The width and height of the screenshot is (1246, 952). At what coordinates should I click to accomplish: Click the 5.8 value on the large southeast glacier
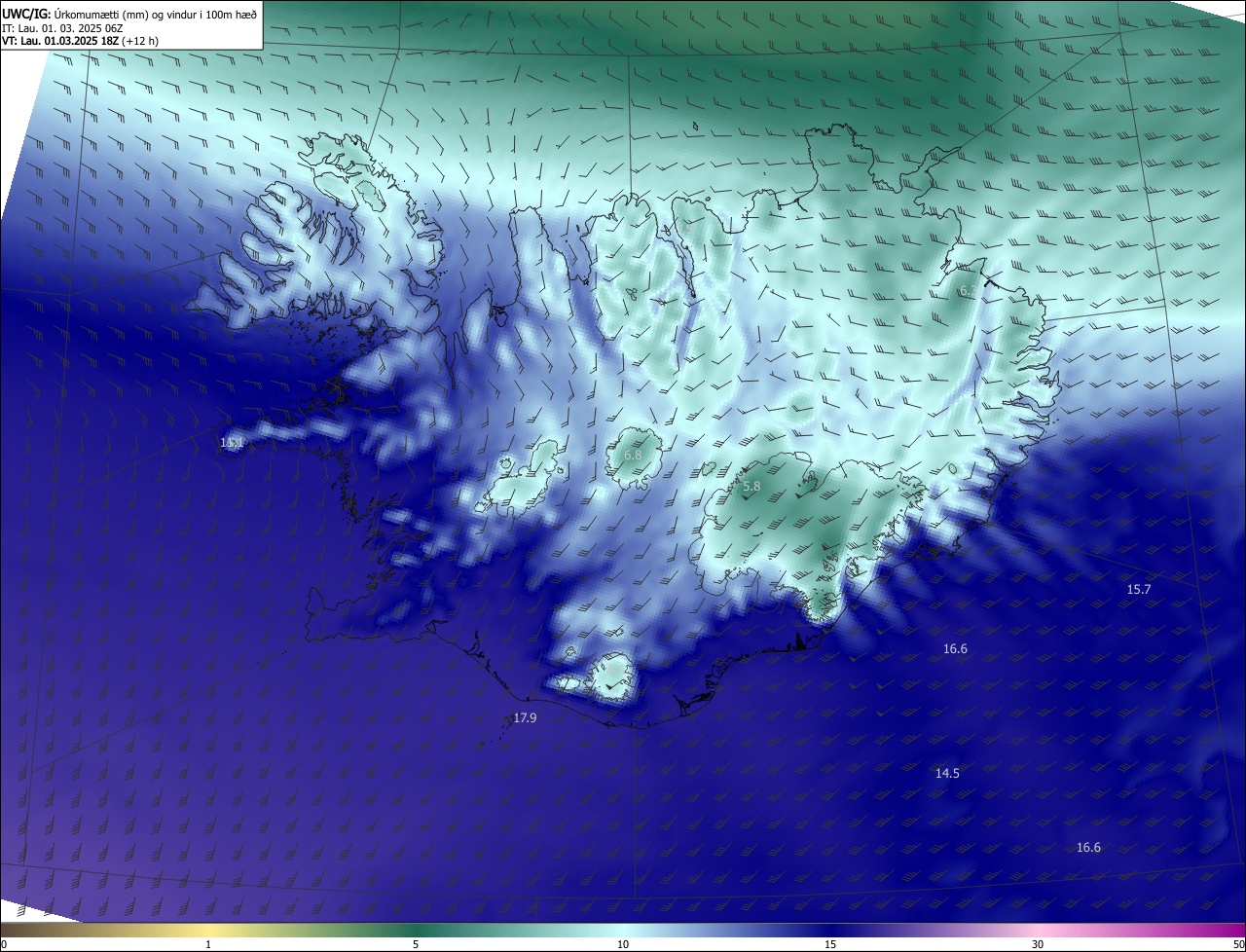(x=751, y=486)
